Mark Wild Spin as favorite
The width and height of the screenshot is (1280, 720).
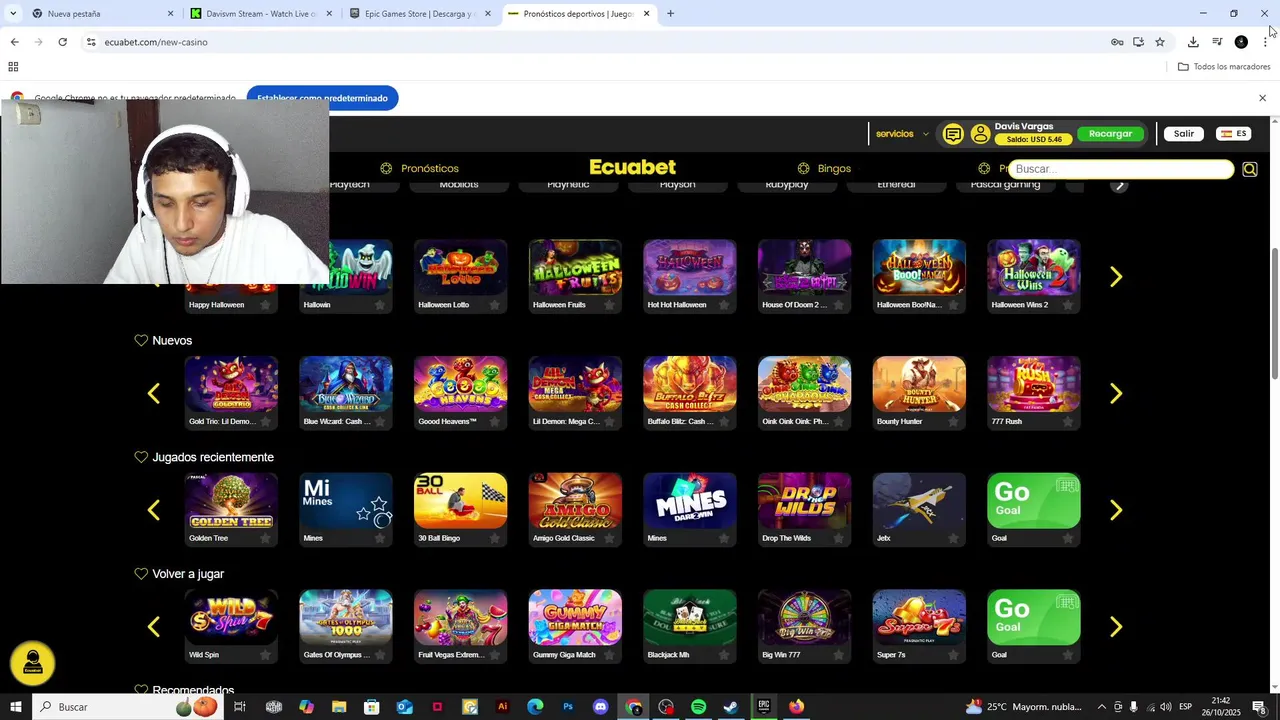tap(265, 655)
